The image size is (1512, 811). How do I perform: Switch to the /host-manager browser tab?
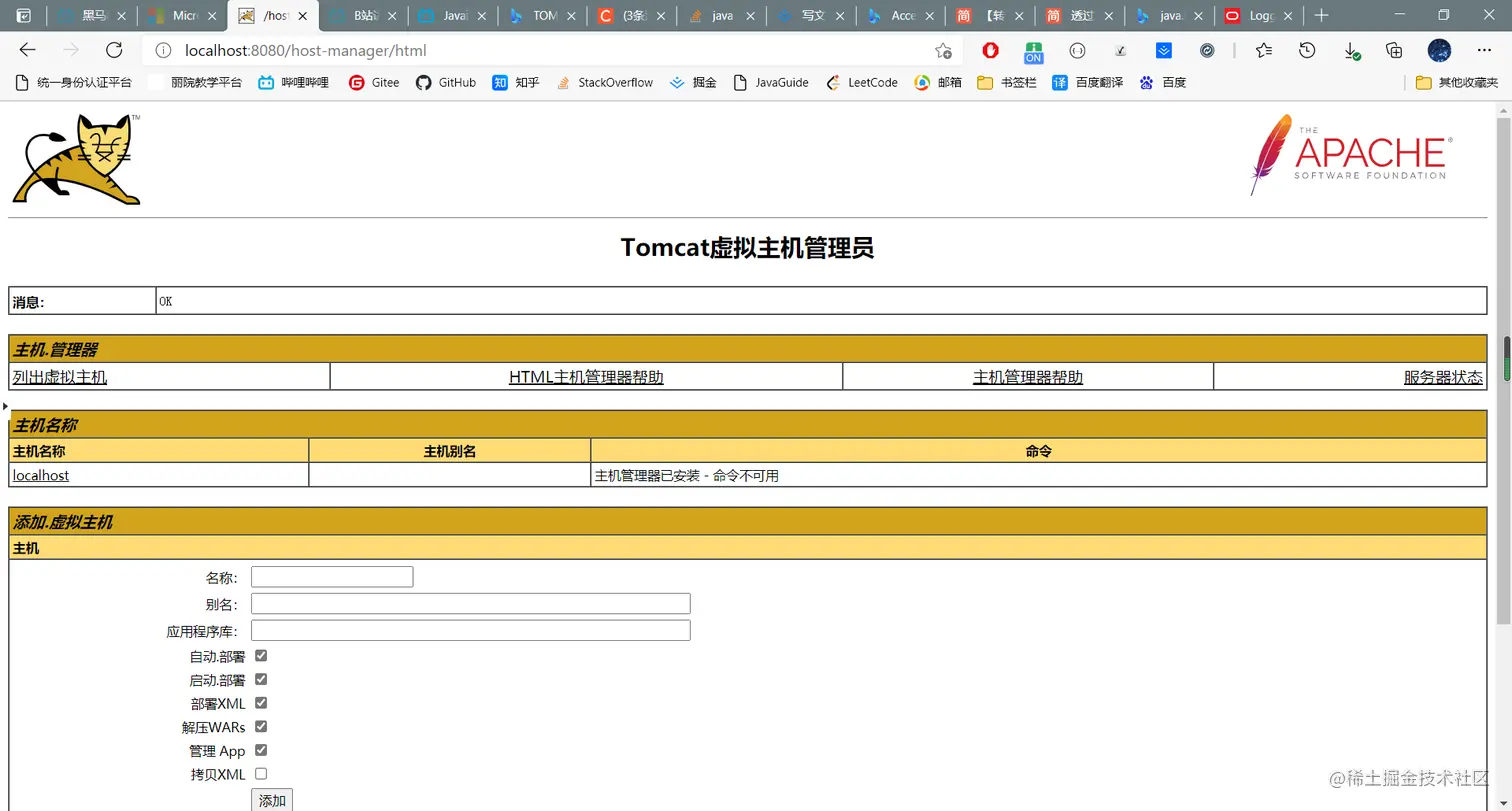point(275,16)
